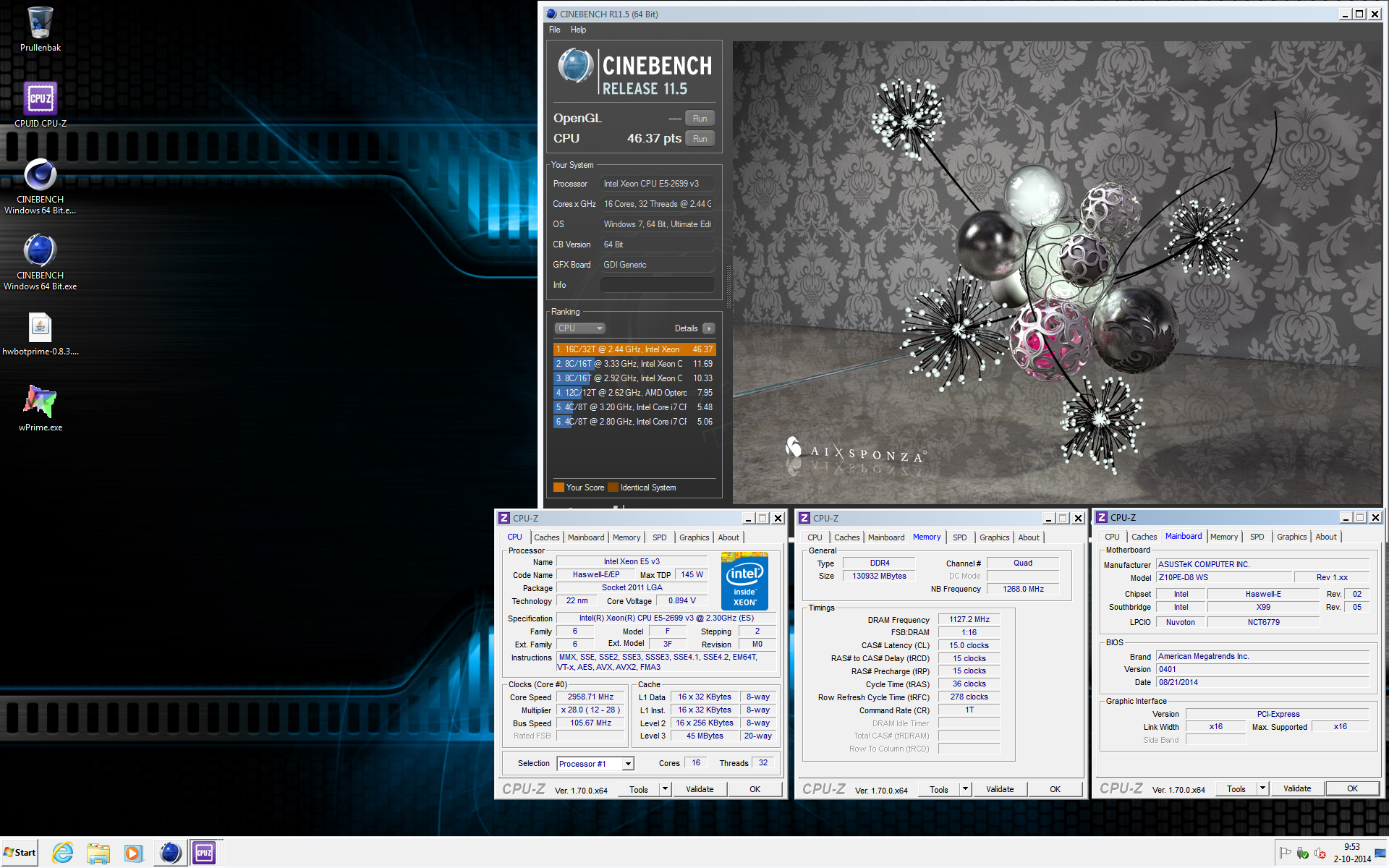The width and height of the screenshot is (1389, 868).
Task: Click the CPU-Z Z icon in the Mainboard window title bar
Action: coord(1101,517)
